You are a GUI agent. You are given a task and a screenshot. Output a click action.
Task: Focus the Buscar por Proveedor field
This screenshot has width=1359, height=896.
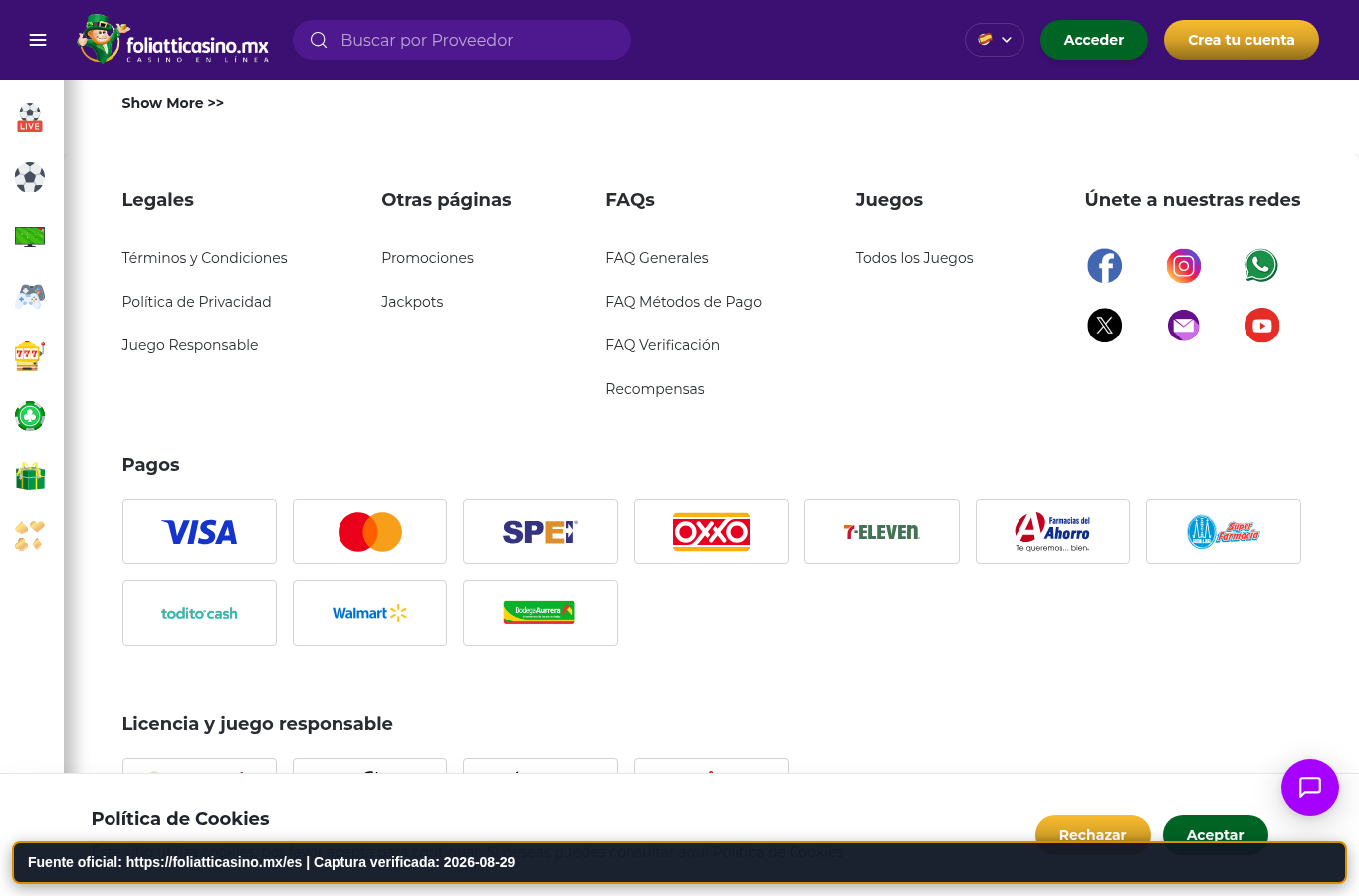[x=462, y=40]
